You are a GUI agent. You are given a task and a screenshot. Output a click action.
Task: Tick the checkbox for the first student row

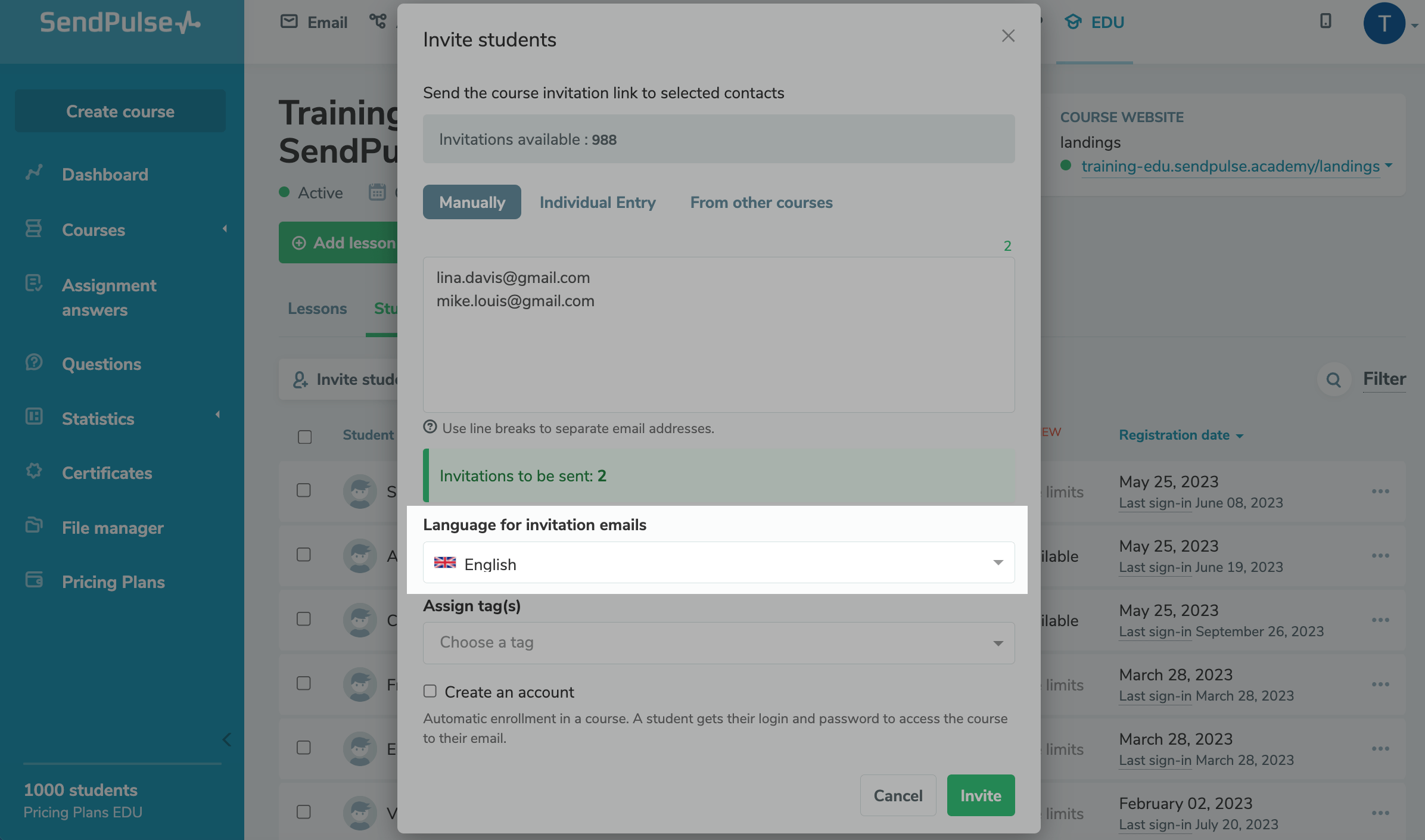click(x=304, y=491)
